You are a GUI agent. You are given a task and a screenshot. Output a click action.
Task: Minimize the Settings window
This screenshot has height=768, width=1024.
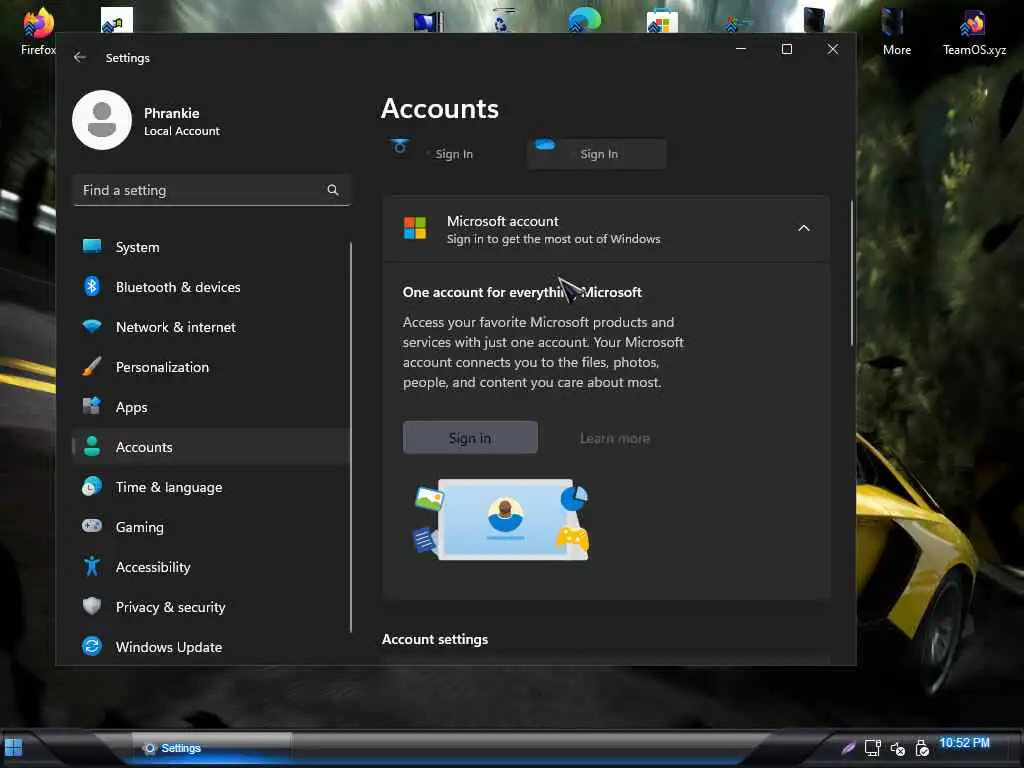(741, 49)
